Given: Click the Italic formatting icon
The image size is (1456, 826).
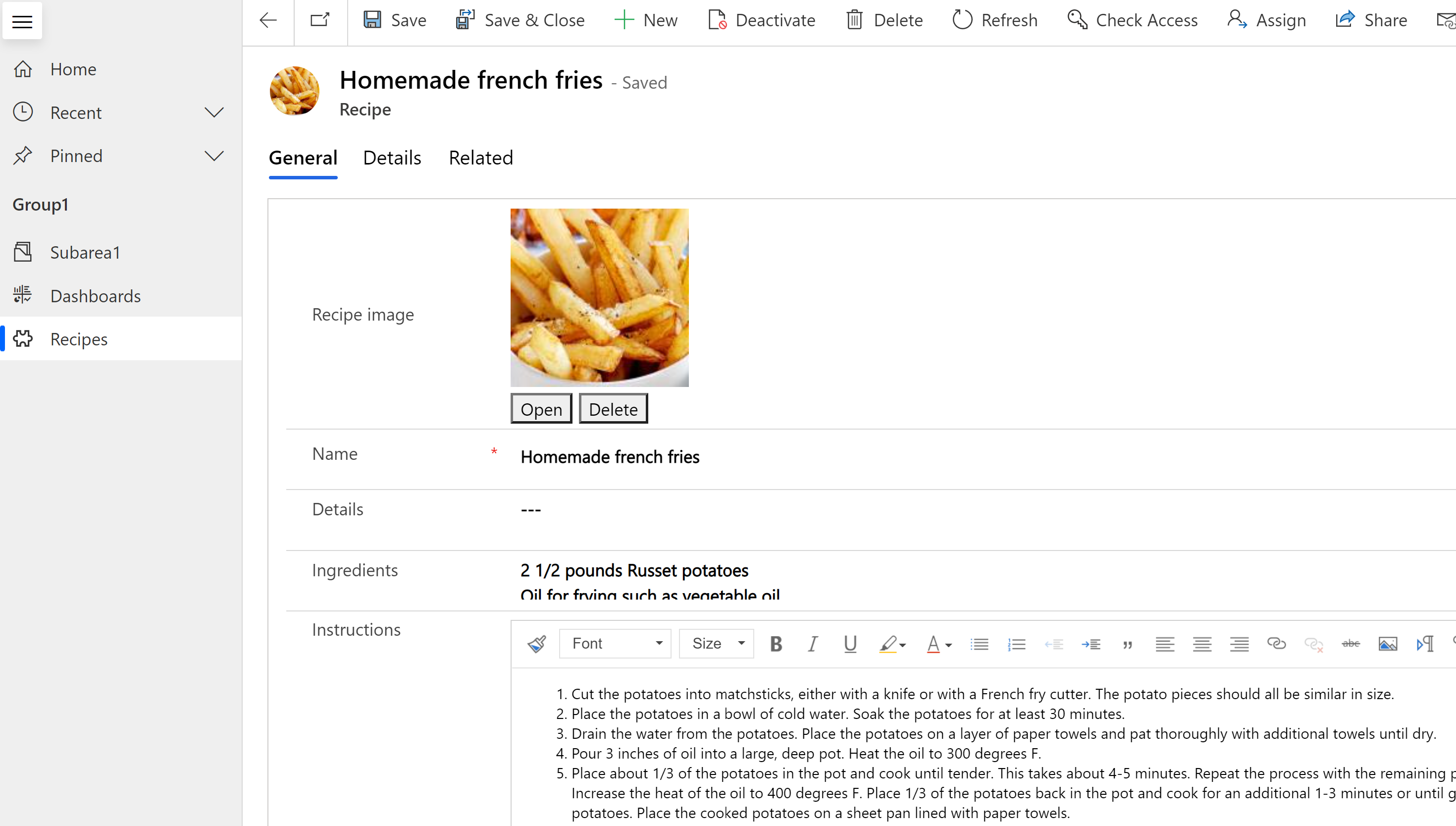Looking at the screenshot, I should [x=811, y=643].
